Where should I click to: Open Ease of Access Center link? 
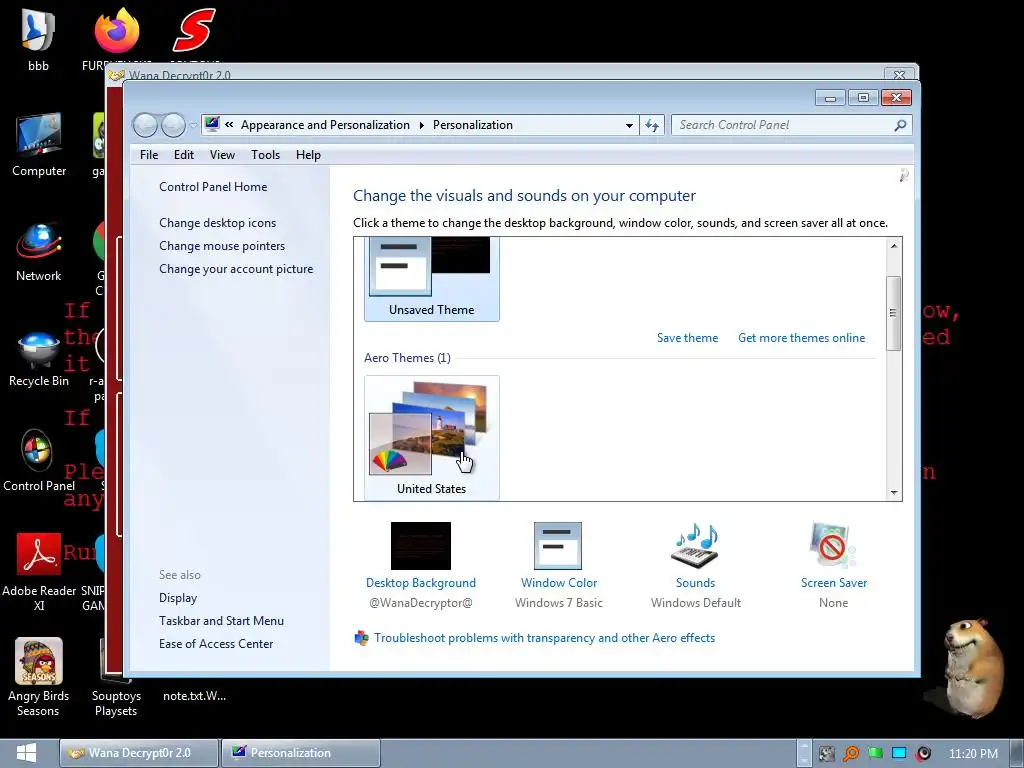216,643
